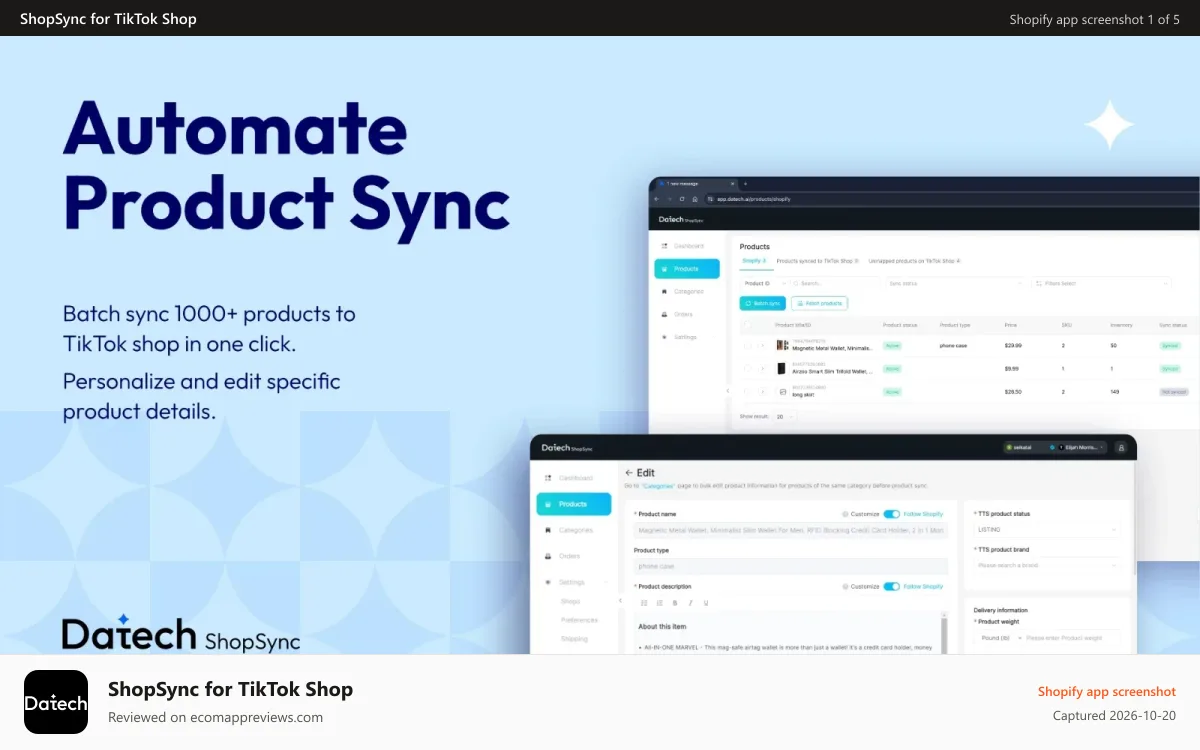This screenshot has height=750, width=1200.
Task: Click the browser back arrow in Products window
Action: (x=657, y=199)
